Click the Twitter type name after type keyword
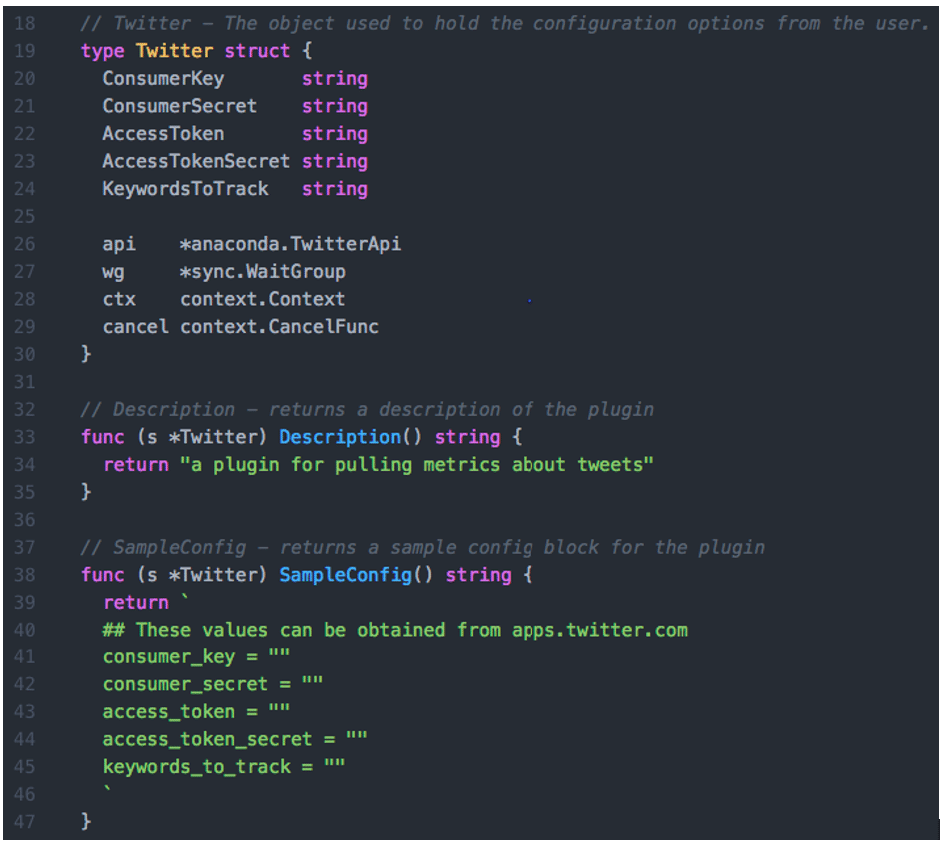 coord(174,51)
